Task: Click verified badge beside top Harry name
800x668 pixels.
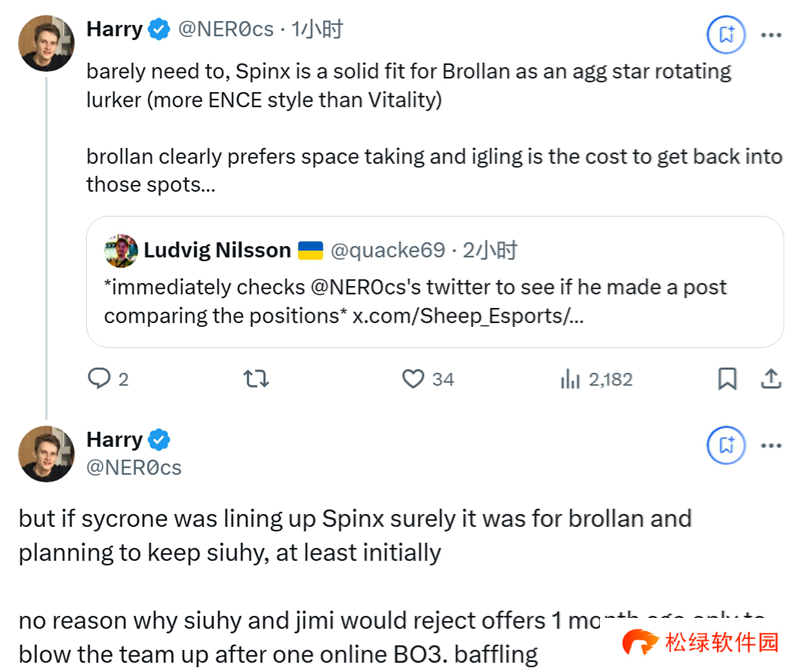Action: (159, 30)
